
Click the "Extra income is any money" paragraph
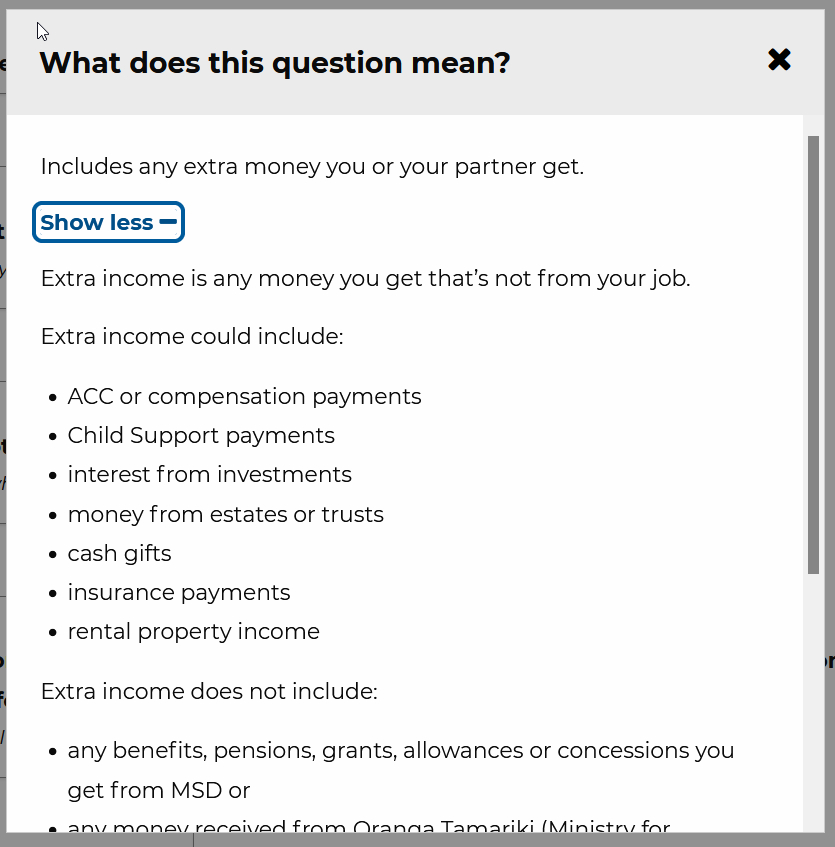tap(365, 278)
